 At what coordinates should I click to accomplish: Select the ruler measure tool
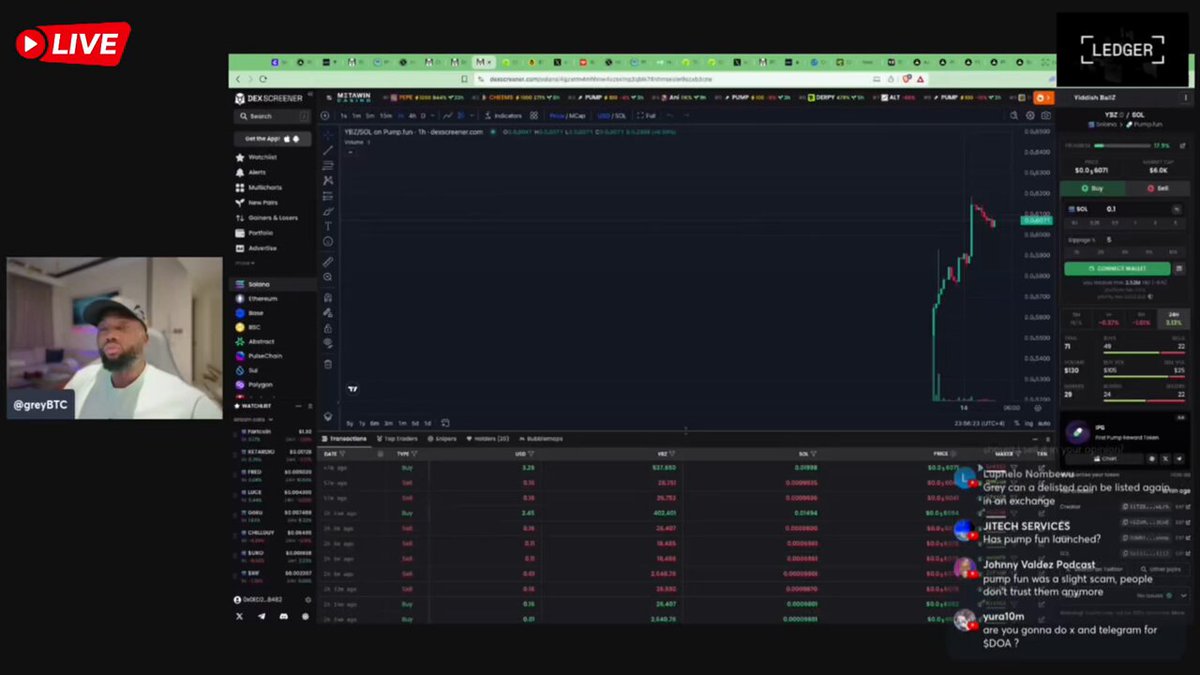(328, 262)
